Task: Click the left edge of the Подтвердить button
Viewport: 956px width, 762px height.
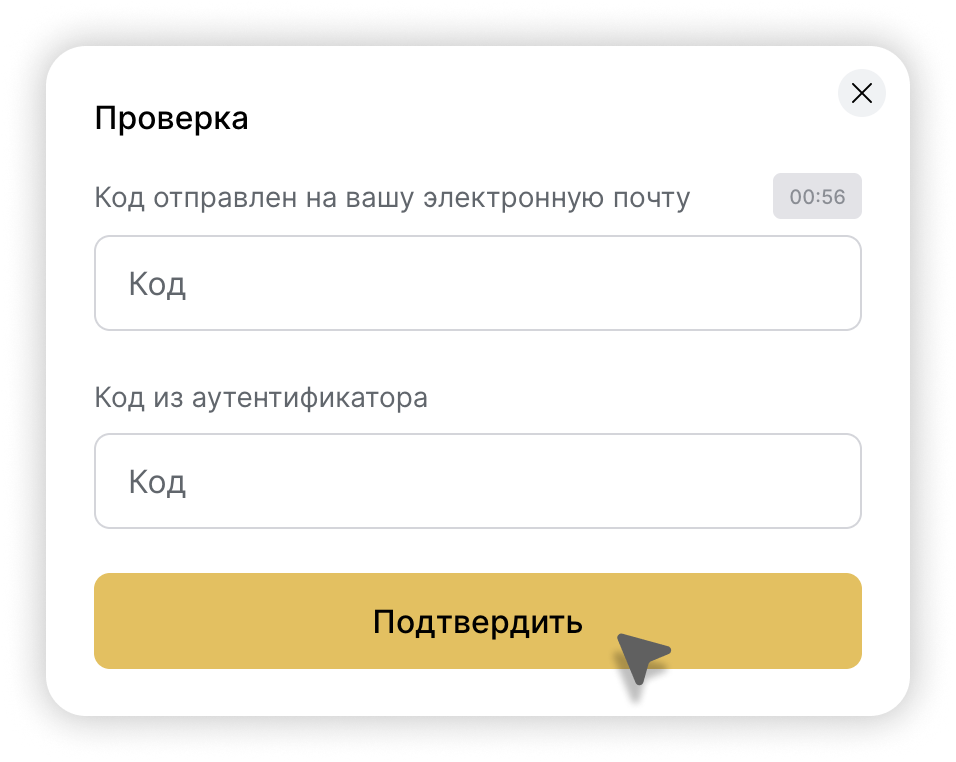Action: coord(113,621)
